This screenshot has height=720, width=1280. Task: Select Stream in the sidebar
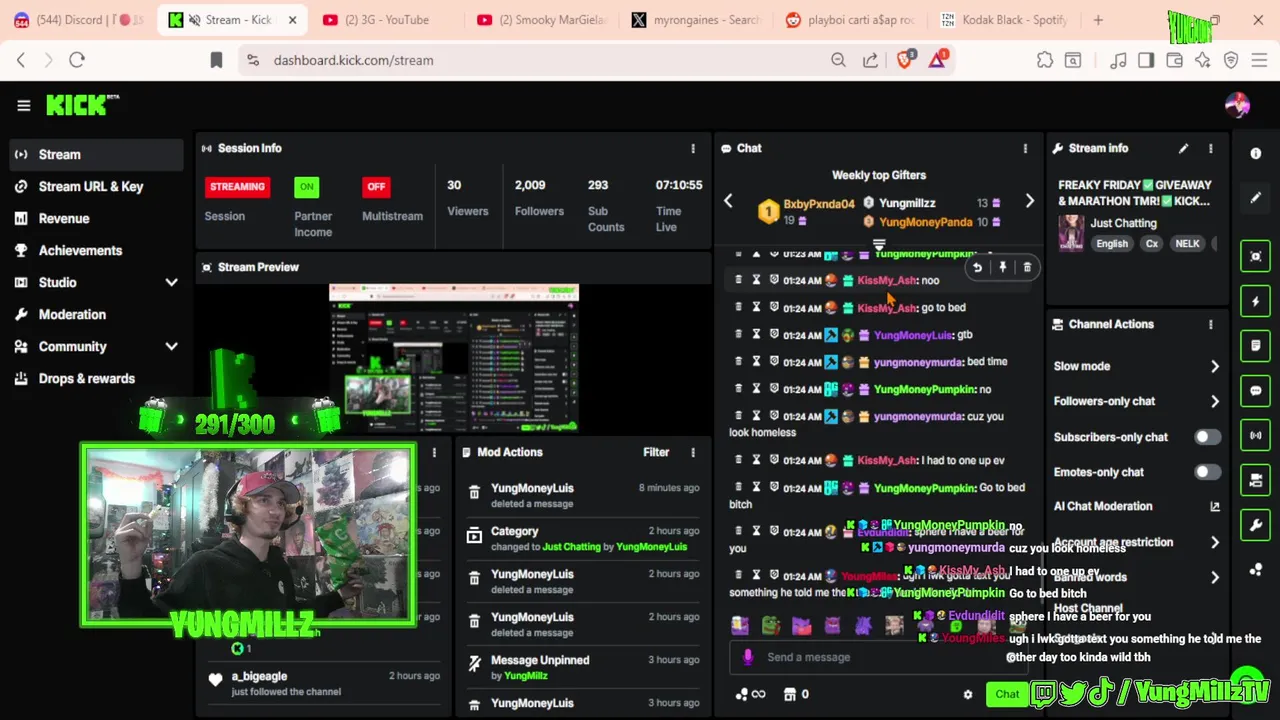(x=96, y=154)
